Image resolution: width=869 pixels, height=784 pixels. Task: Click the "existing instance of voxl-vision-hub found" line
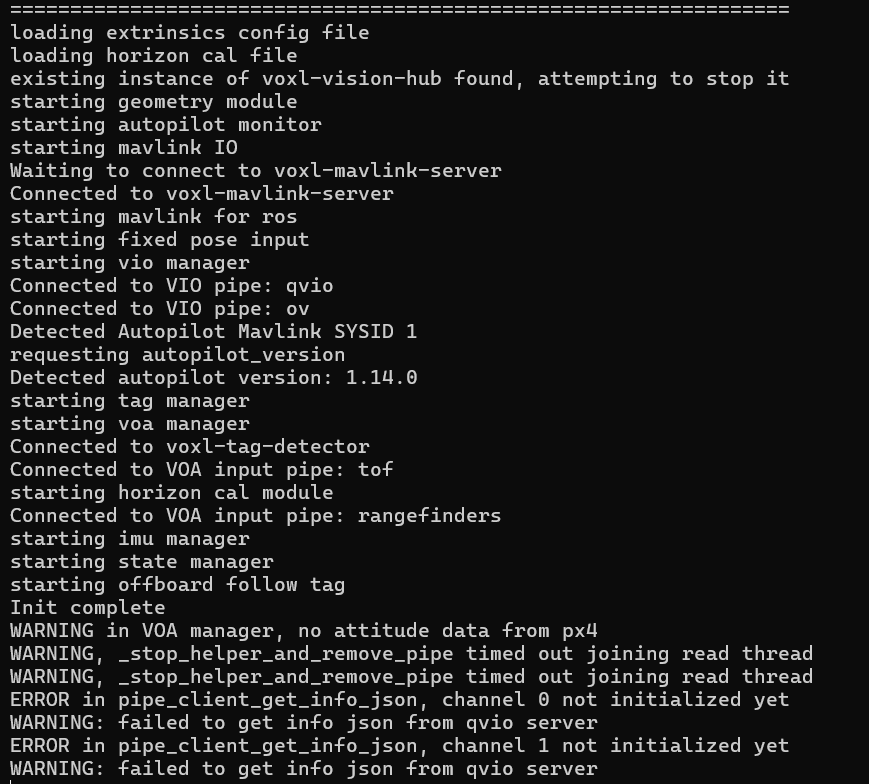pyautogui.click(x=400, y=79)
